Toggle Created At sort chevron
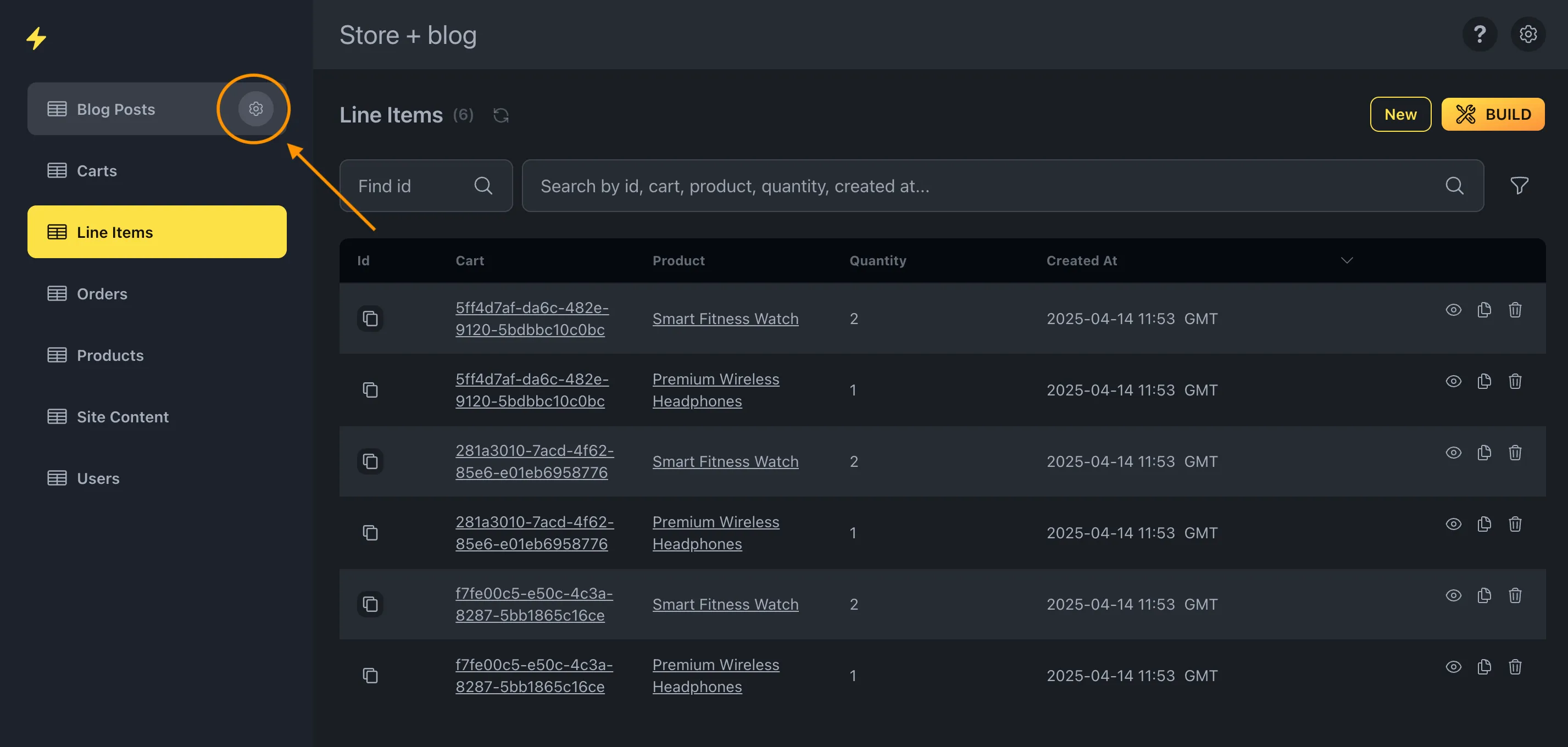The height and width of the screenshot is (747, 1568). click(1347, 260)
